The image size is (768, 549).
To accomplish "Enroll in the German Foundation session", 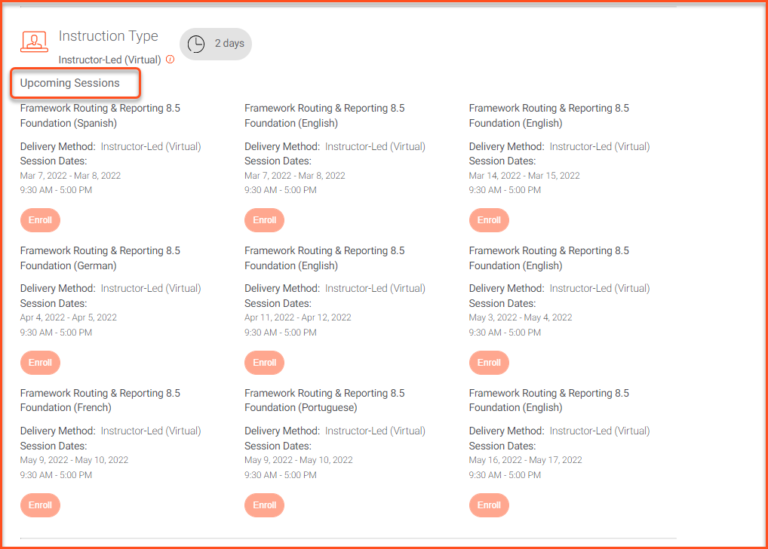I will (40, 362).
